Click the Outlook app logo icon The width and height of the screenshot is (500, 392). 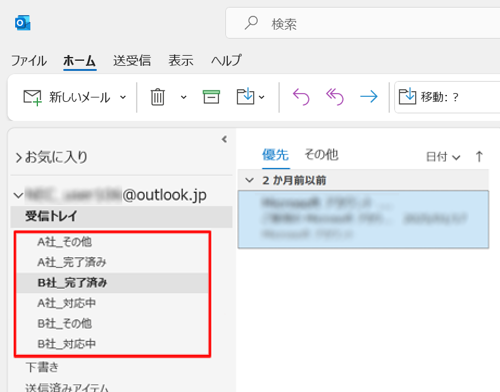click(23, 23)
